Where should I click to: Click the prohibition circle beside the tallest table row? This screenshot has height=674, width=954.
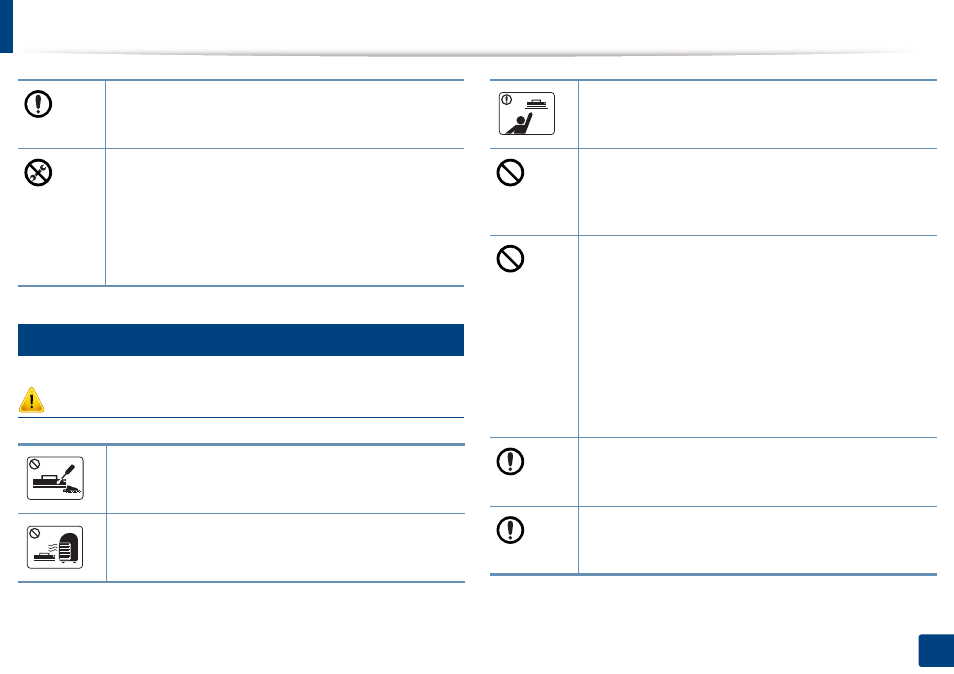click(510, 259)
